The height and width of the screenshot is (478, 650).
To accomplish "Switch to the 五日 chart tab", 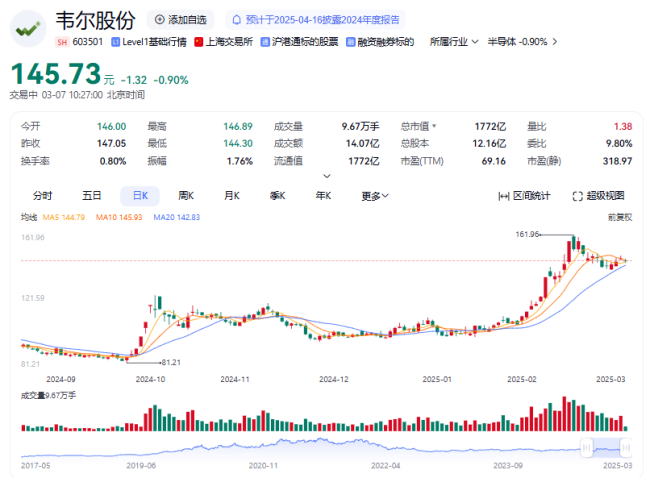I will [91, 196].
